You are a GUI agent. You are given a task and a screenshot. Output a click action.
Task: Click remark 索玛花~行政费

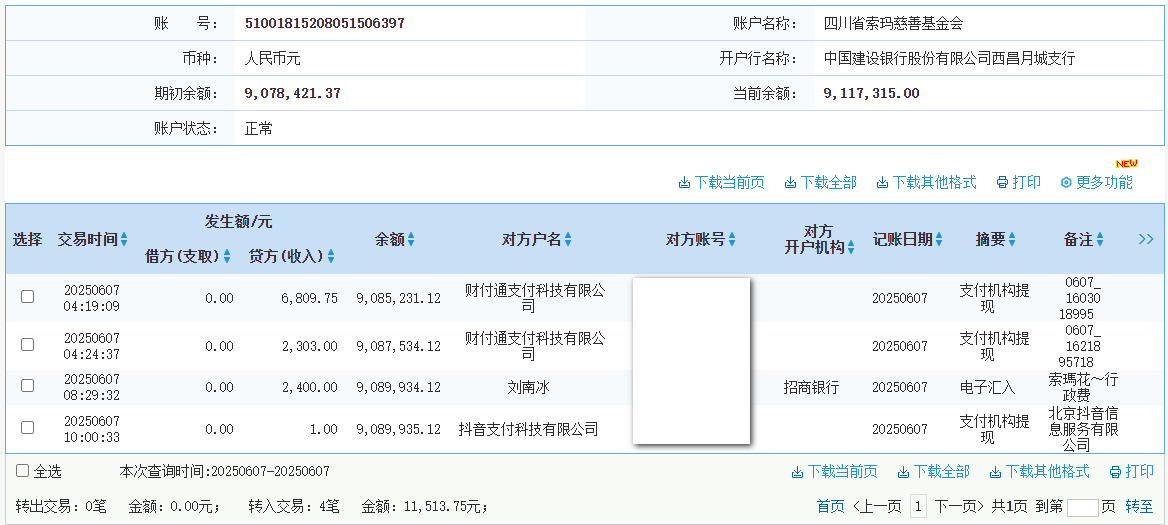pos(1082,387)
